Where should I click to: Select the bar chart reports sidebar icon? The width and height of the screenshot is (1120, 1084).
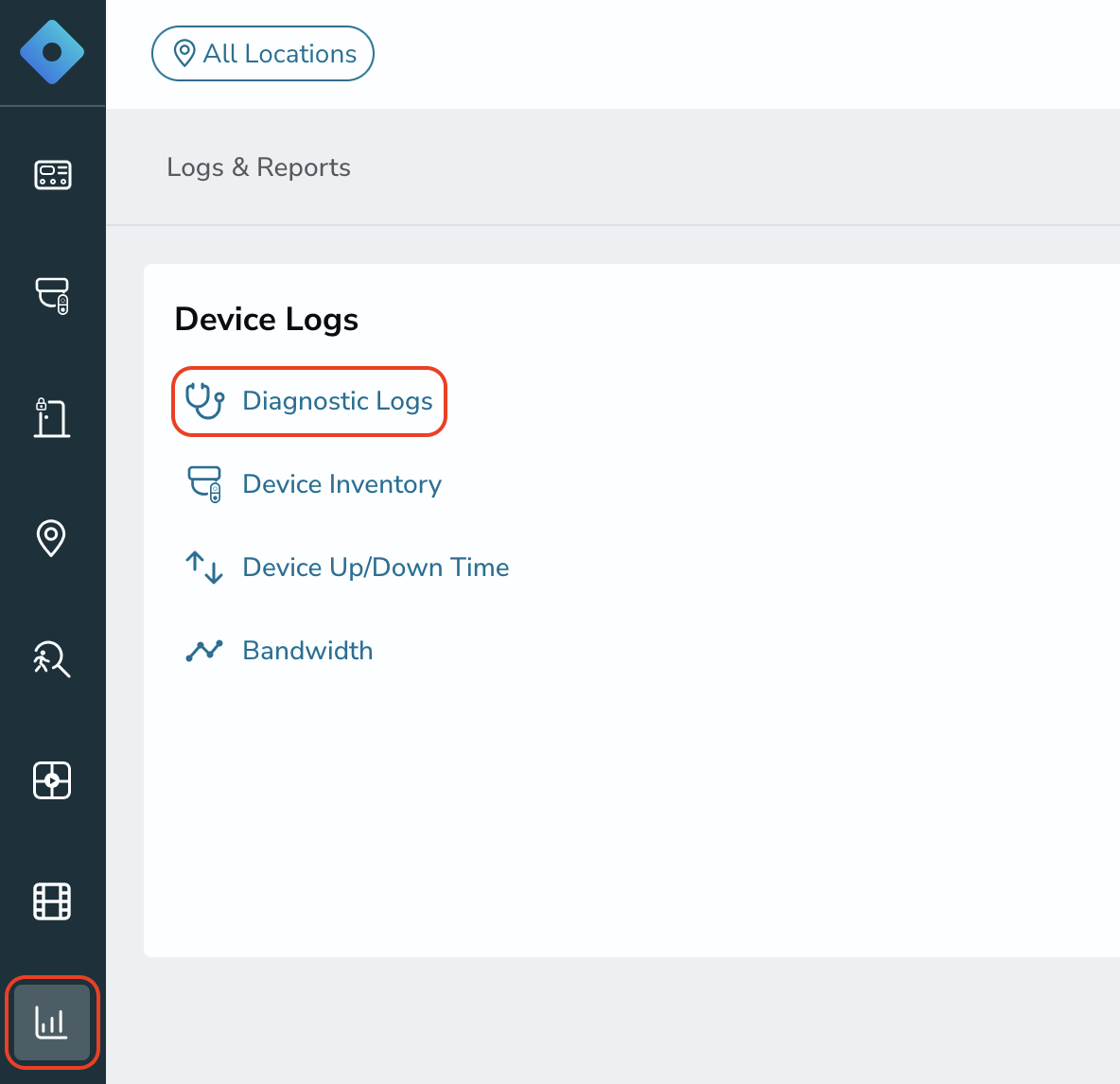[x=52, y=1023]
